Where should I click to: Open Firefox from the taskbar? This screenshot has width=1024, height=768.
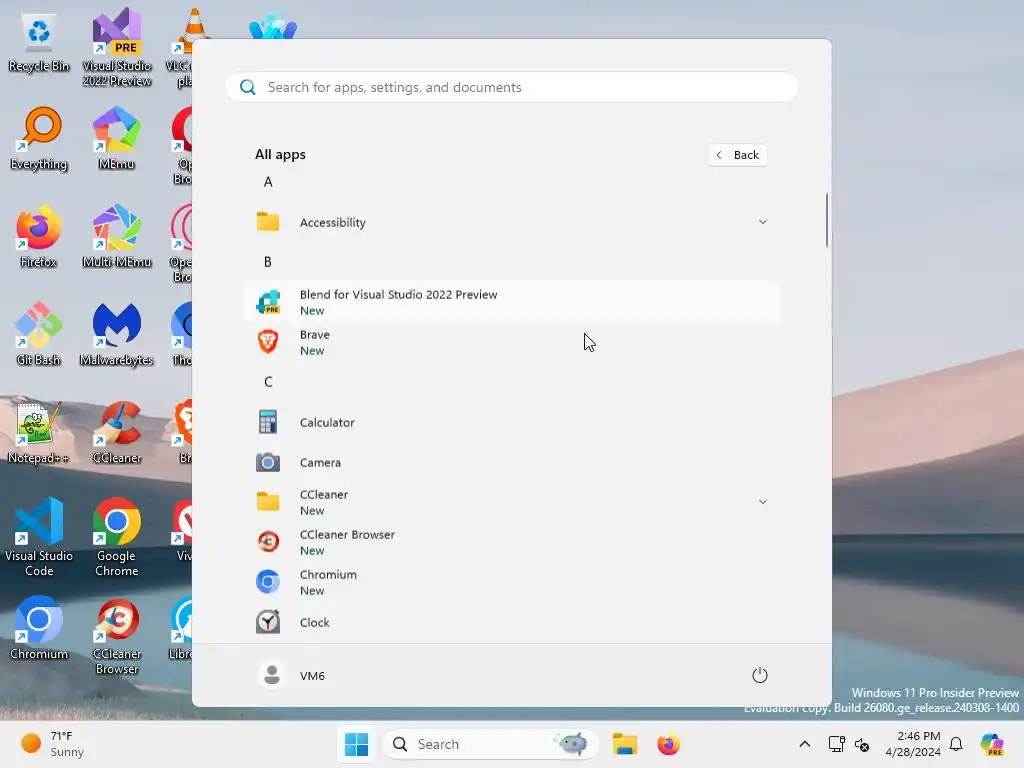pos(668,744)
